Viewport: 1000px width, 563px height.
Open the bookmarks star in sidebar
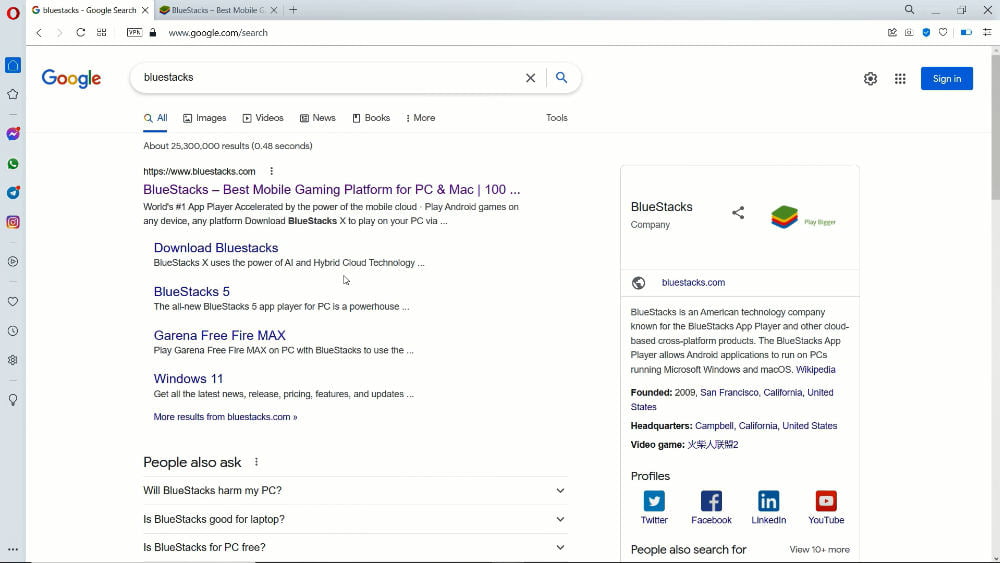(13, 94)
